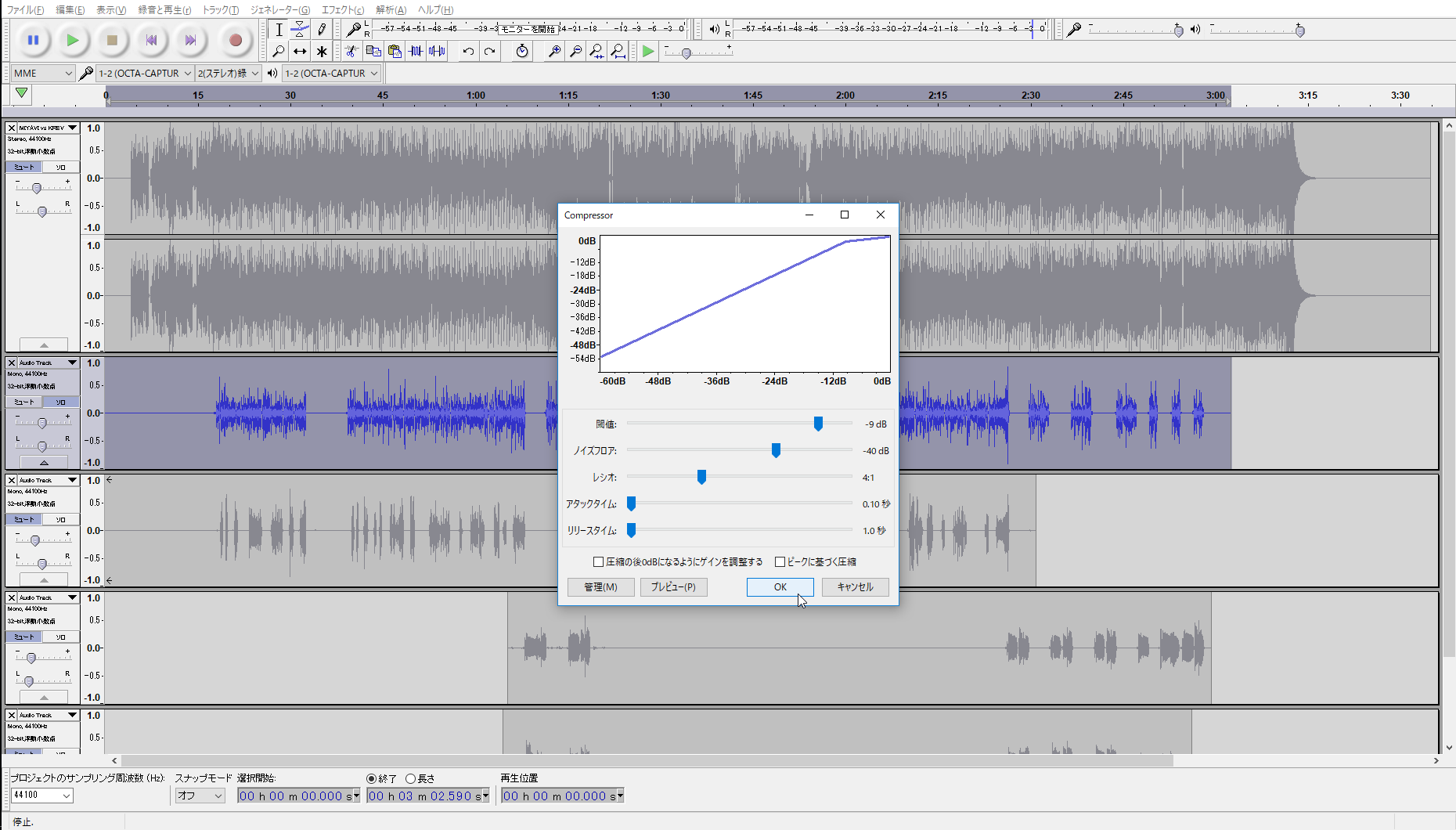Open the エフェクト (Effect) menu
This screenshot has width=1456, height=830.
pos(342,9)
